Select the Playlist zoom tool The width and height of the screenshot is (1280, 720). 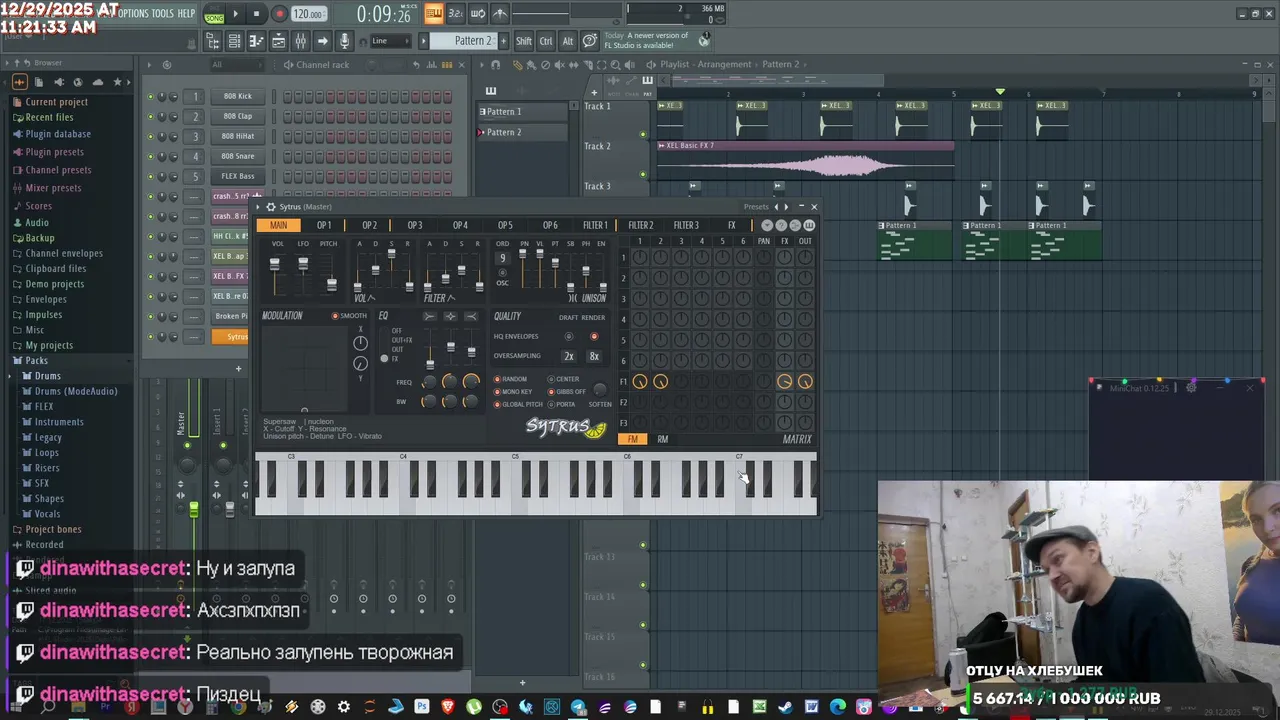click(x=614, y=65)
